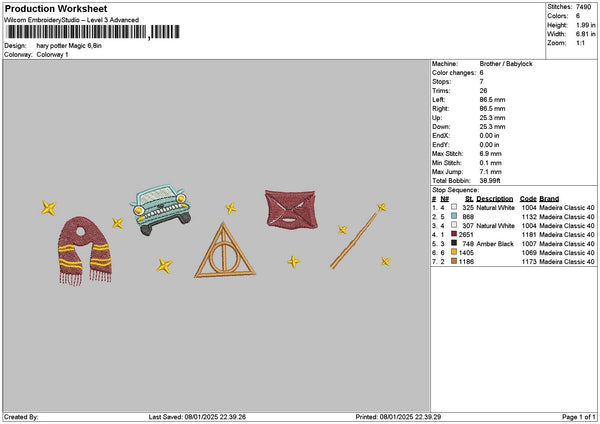This screenshot has width=600, height=424.
Task: Click the EndX value 0.00 in
Action: tap(489, 136)
